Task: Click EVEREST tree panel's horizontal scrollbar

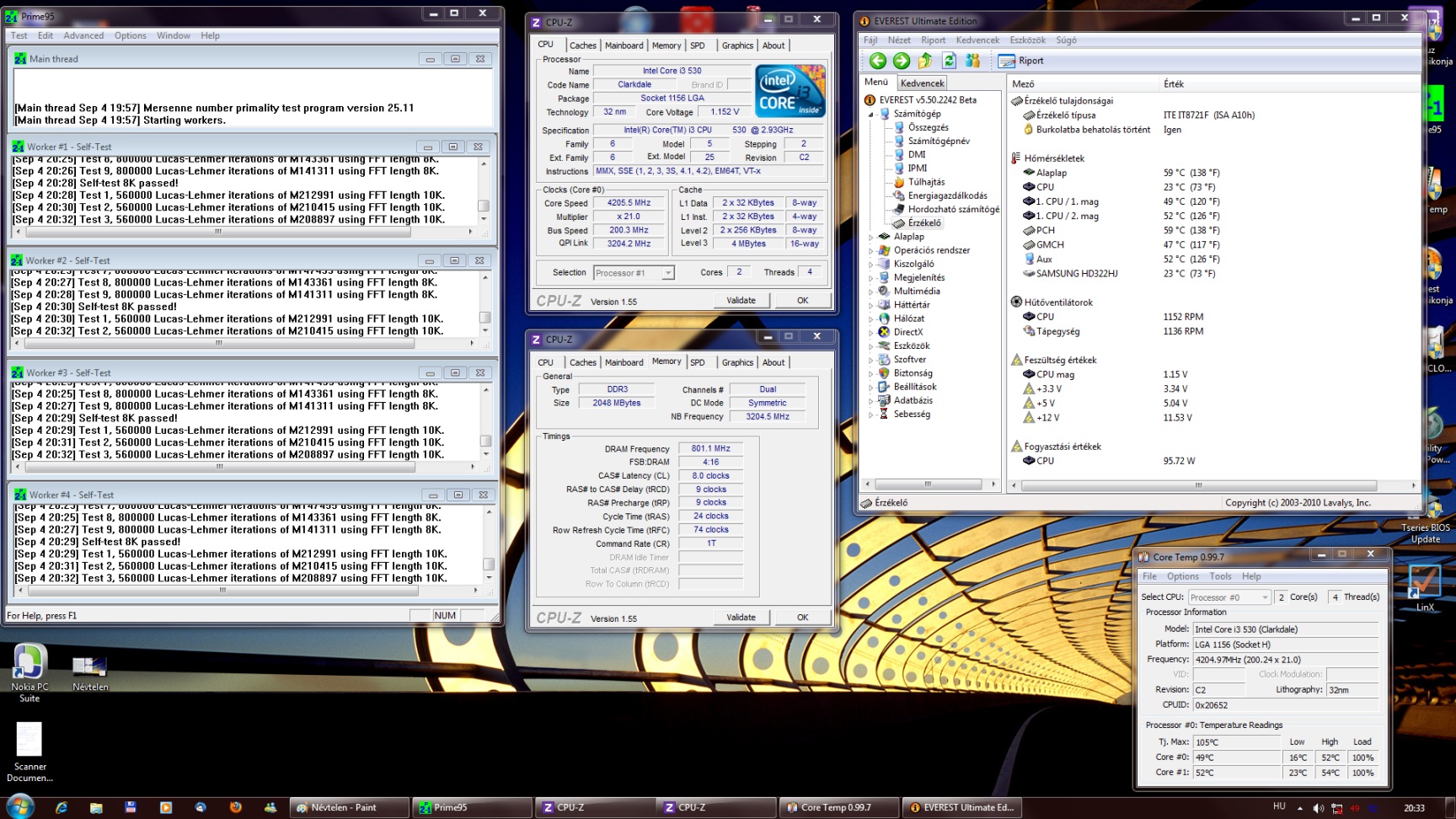Action: pos(929,484)
